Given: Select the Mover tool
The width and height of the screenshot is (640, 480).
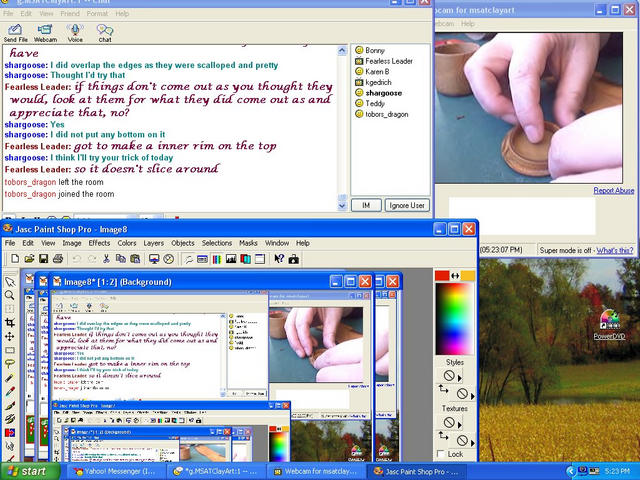Looking at the screenshot, I should [10, 337].
